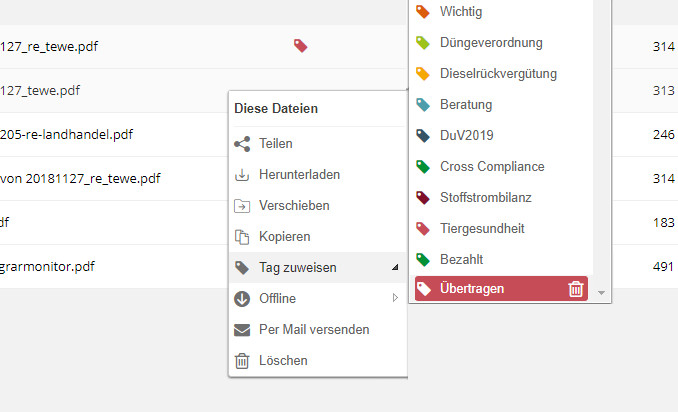678x412 pixels.
Task: Click the trash icon on Übertragen tag
Action: 576,289
